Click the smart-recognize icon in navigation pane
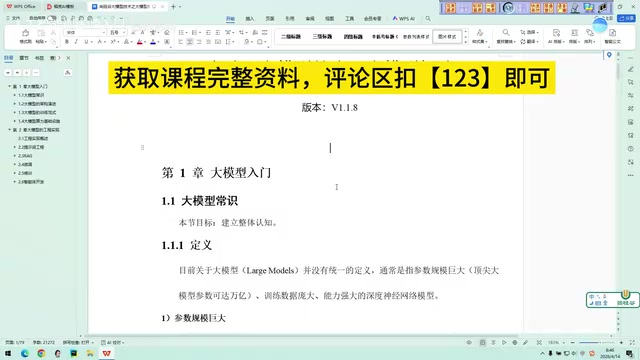 tap(67, 73)
